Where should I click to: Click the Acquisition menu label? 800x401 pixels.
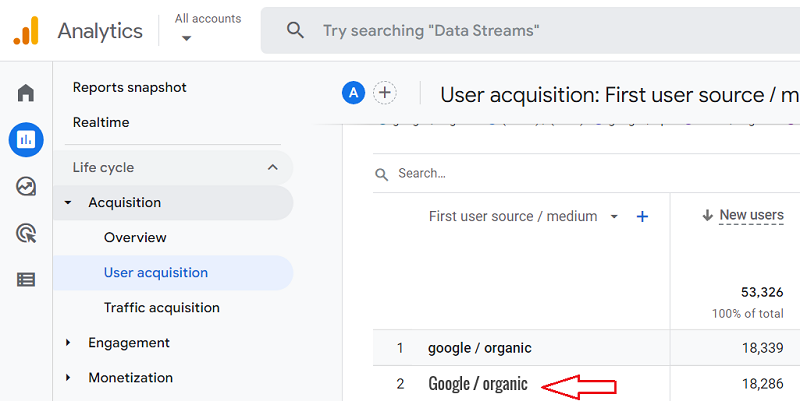(124, 203)
